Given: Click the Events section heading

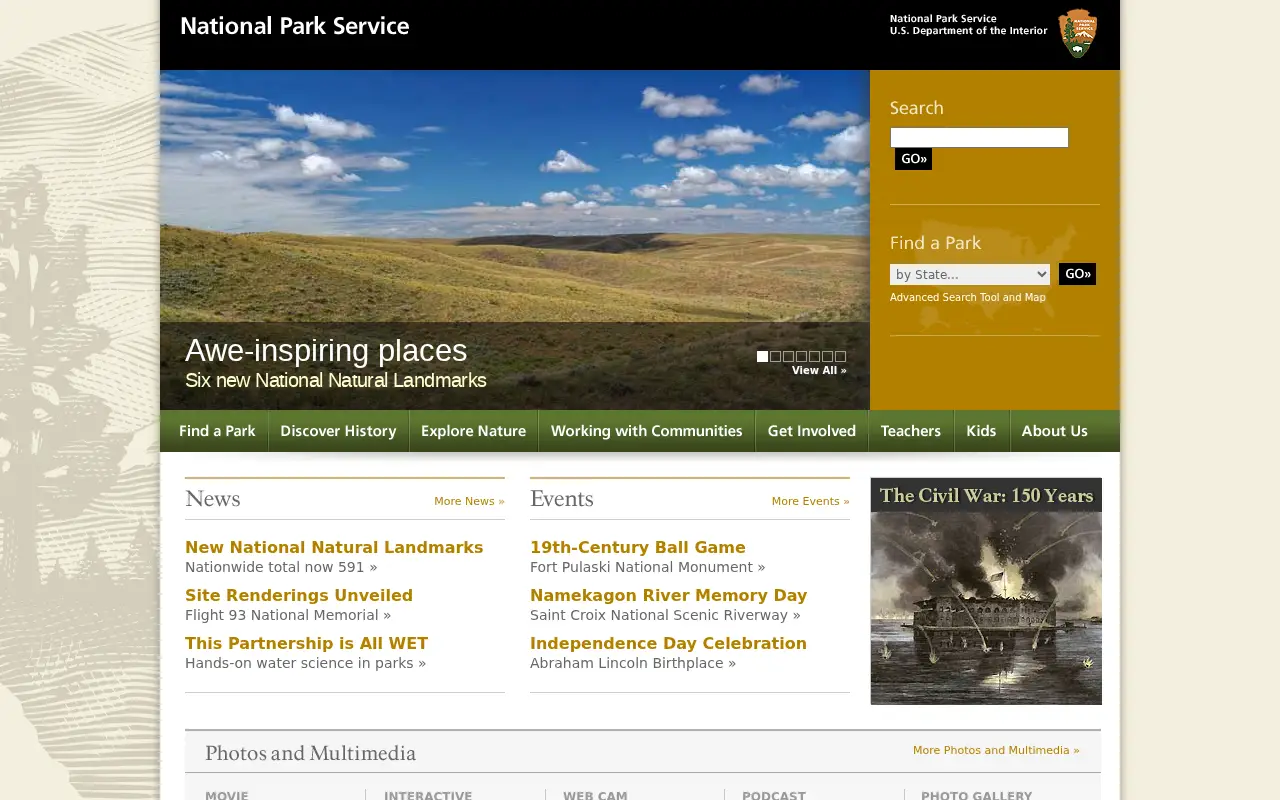Looking at the screenshot, I should [562, 499].
